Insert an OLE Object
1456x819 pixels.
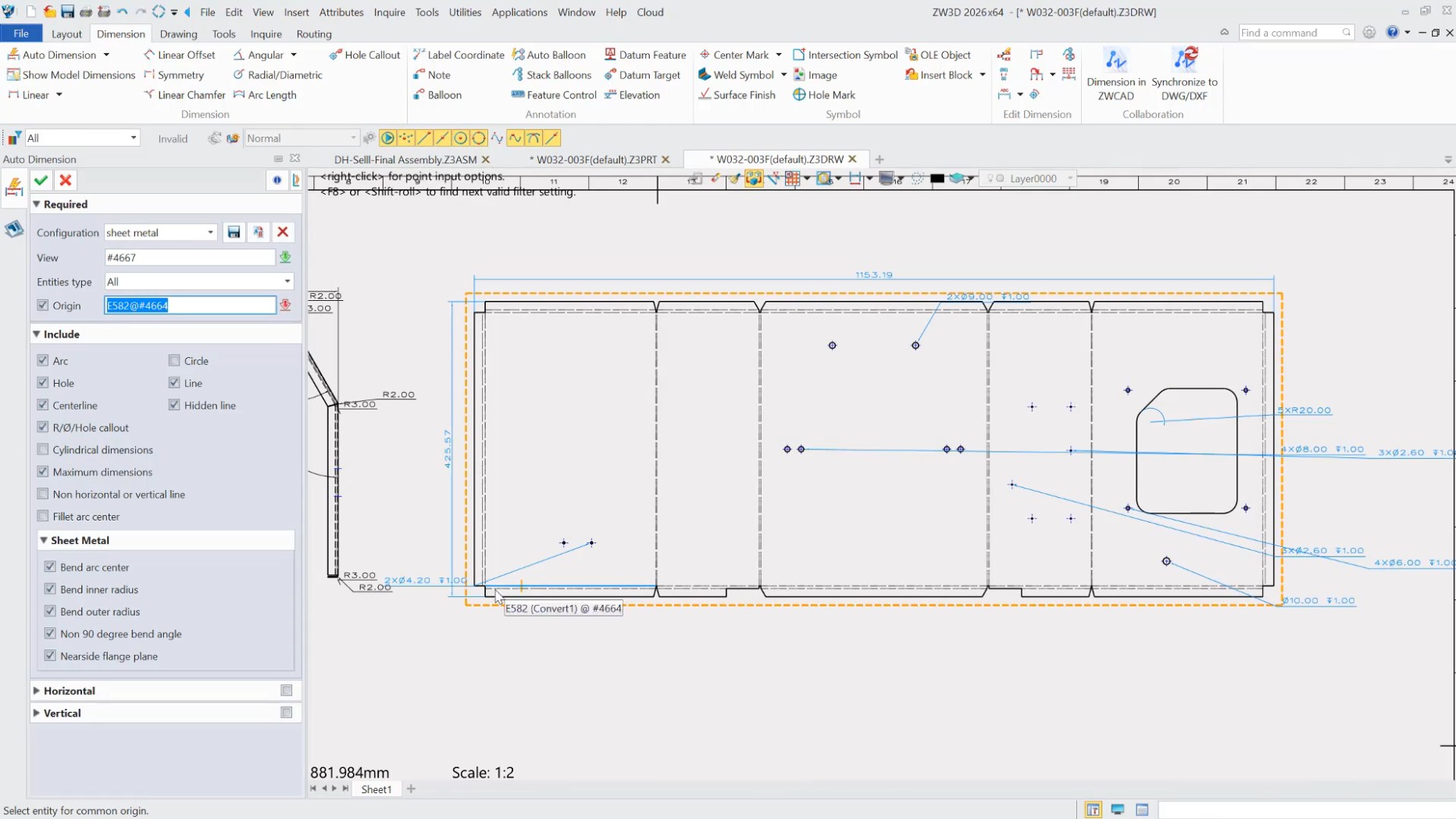(937, 55)
